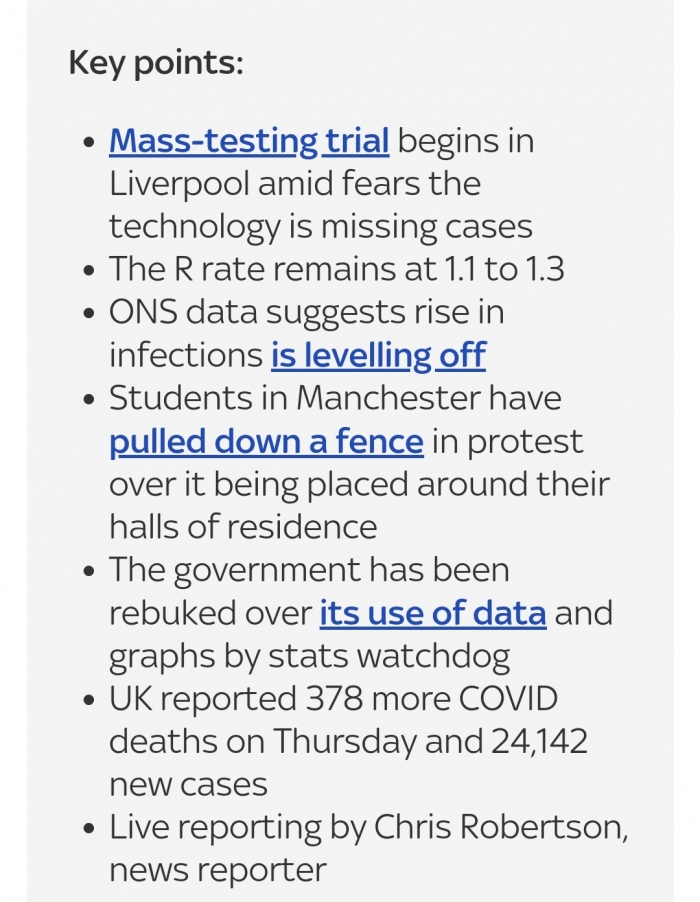Viewport: 700px width, 902px height.
Task: Click the R rate remains at 1.1 to 1.3 text
Action: (336, 269)
